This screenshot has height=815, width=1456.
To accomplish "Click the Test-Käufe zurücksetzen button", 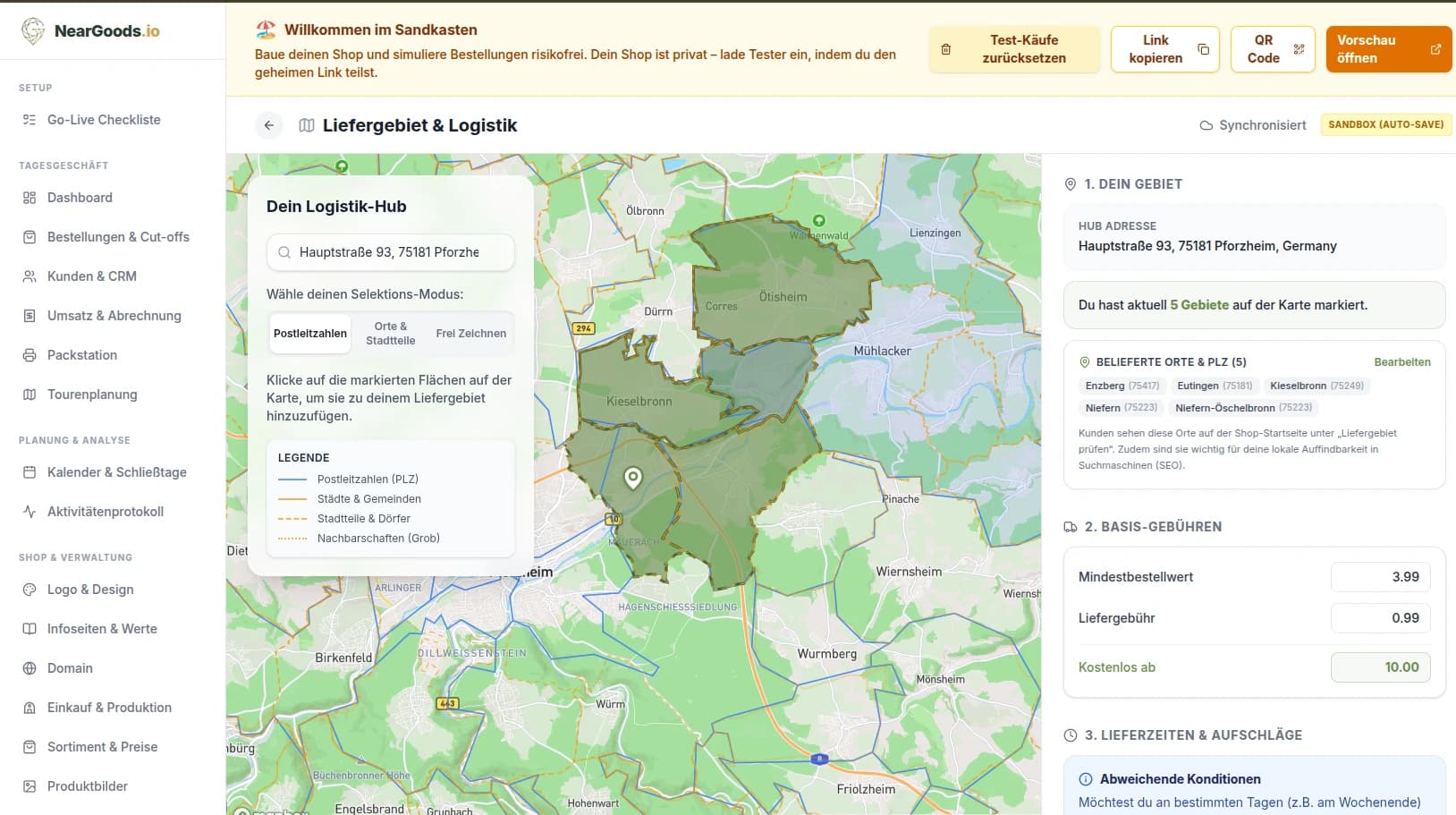I will coord(1014,49).
